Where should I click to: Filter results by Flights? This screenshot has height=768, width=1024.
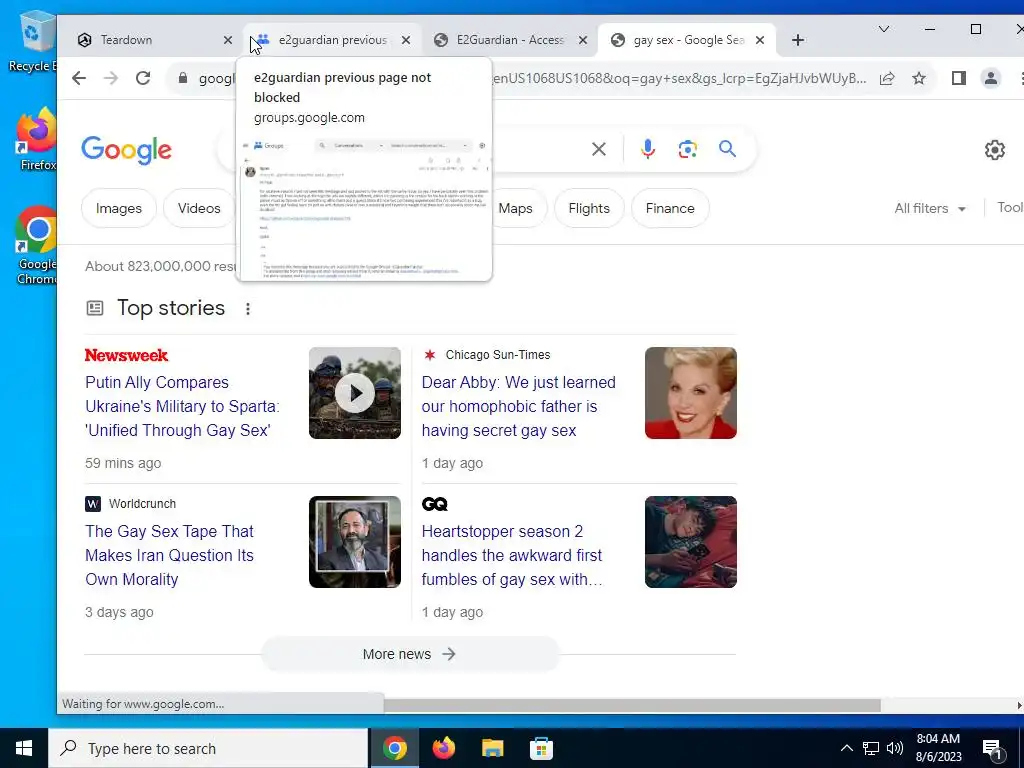[589, 208]
